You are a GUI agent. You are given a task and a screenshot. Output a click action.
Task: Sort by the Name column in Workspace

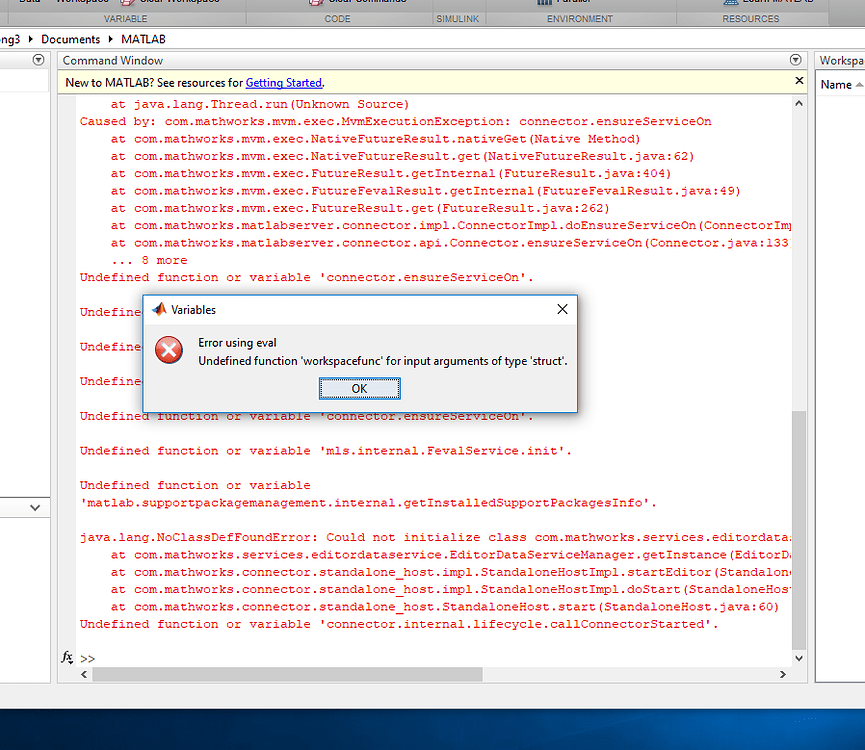(838, 84)
